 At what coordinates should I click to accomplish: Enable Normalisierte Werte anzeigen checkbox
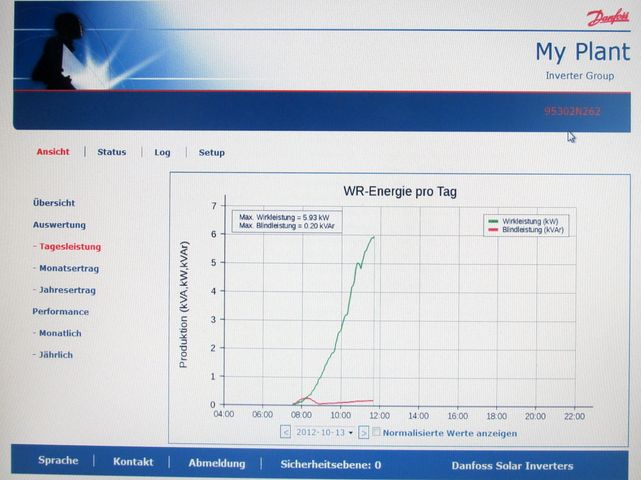376,432
